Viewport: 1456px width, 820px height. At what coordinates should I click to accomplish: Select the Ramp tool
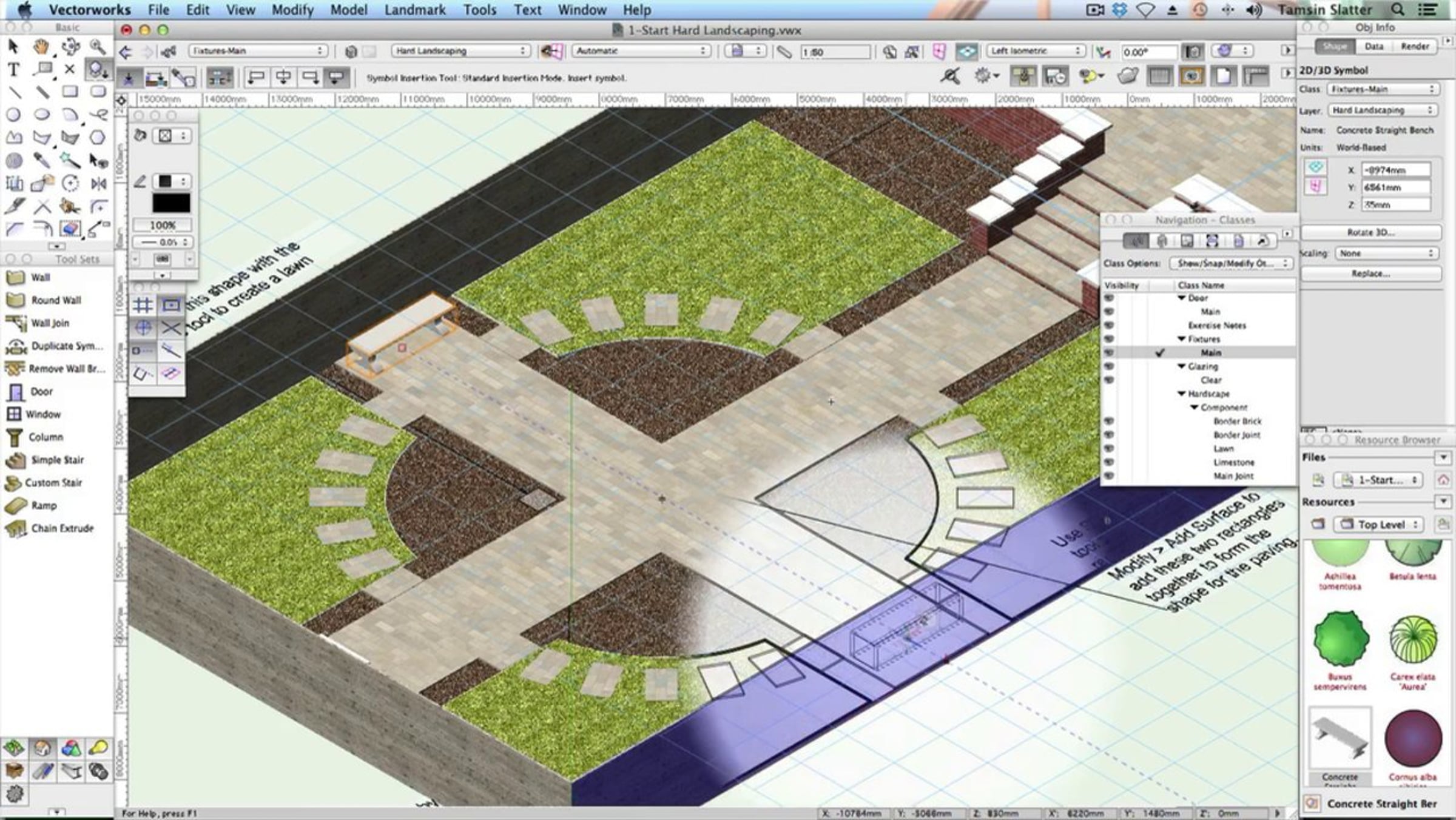click(44, 506)
